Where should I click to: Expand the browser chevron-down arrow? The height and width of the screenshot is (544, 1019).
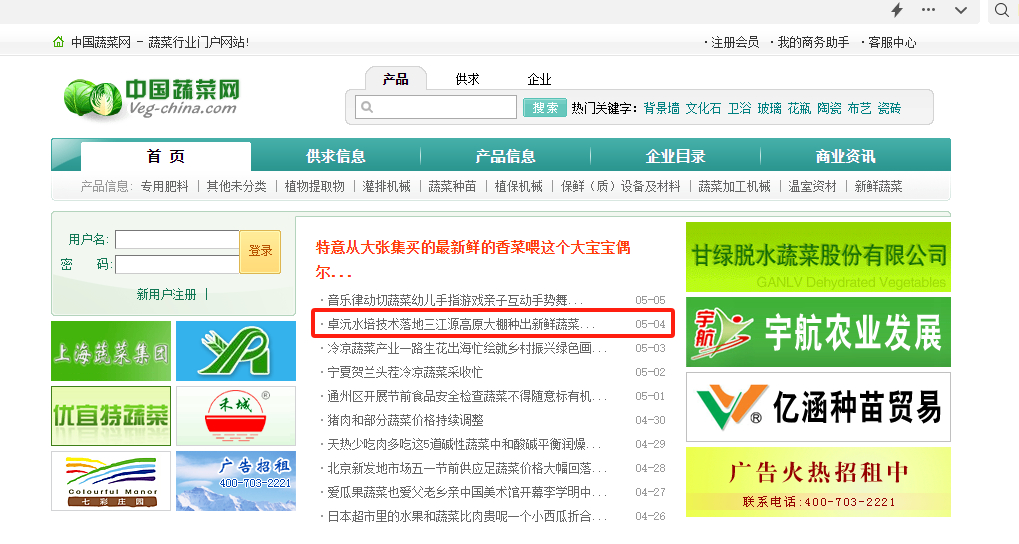click(961, 10)
